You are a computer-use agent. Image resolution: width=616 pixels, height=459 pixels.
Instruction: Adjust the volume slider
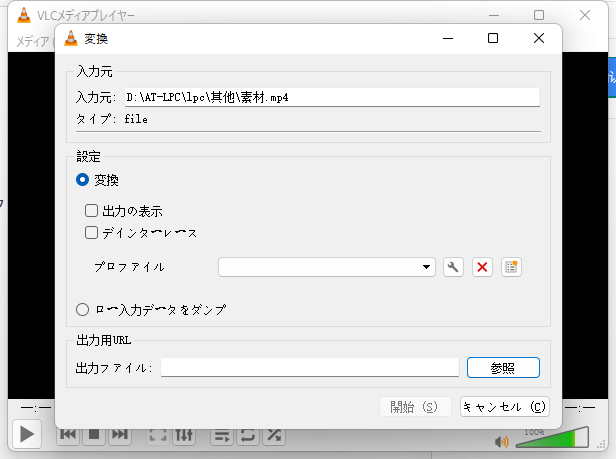pos(551,440)
